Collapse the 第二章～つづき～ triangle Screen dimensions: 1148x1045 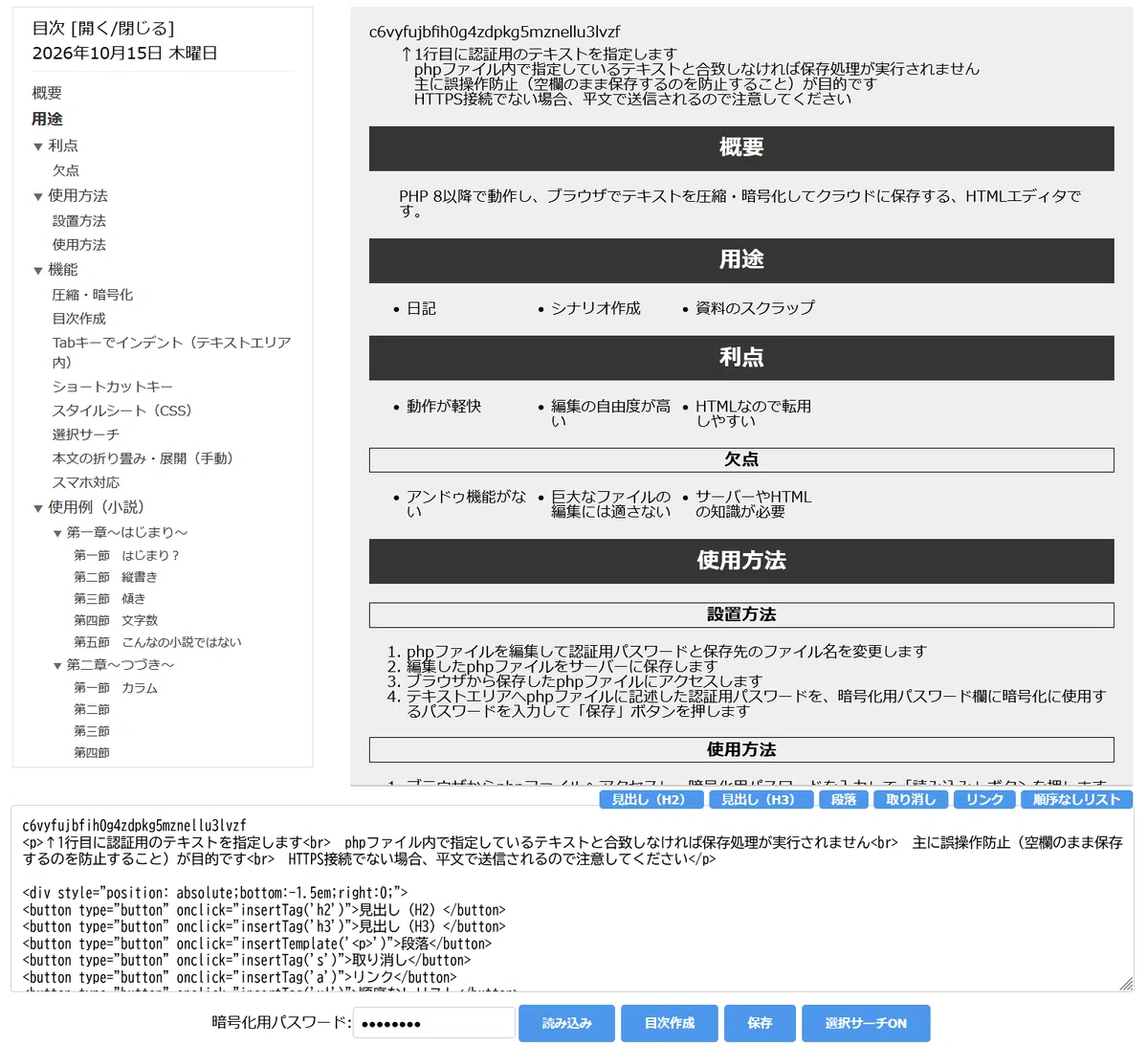click(57, 665)
